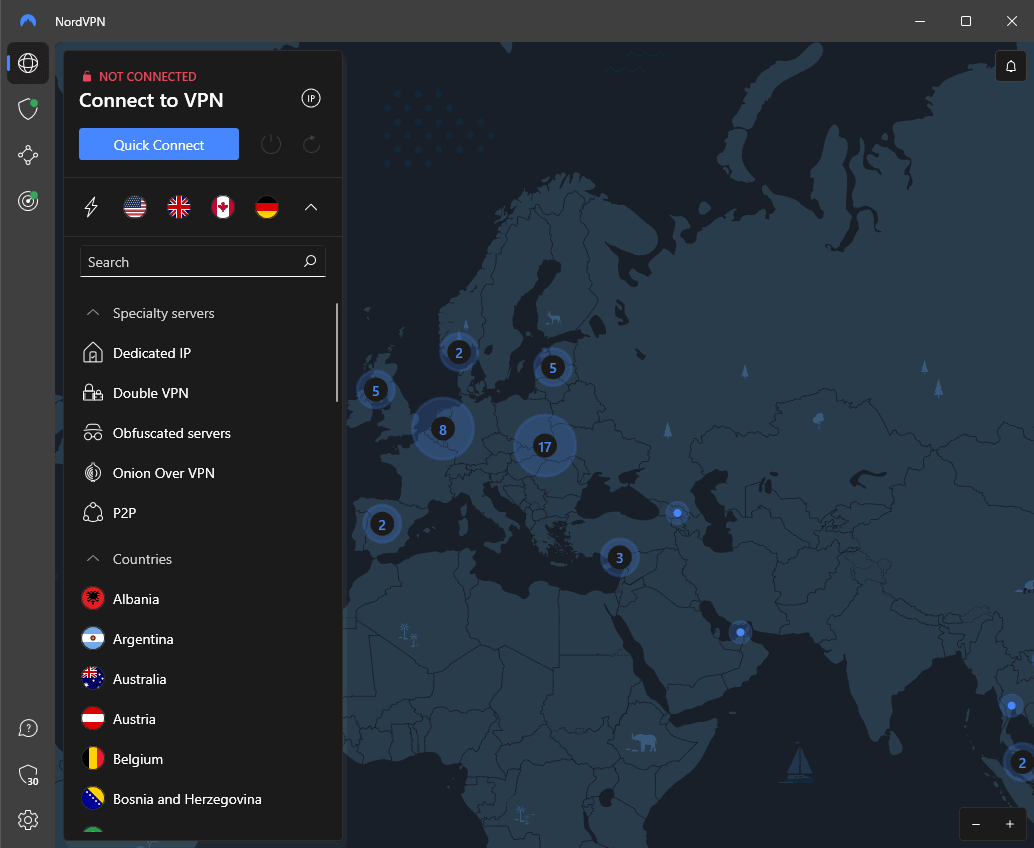Open Dark Web Monitor target icon
Screen dimensions: 1034x848
(x=28, y=200)
